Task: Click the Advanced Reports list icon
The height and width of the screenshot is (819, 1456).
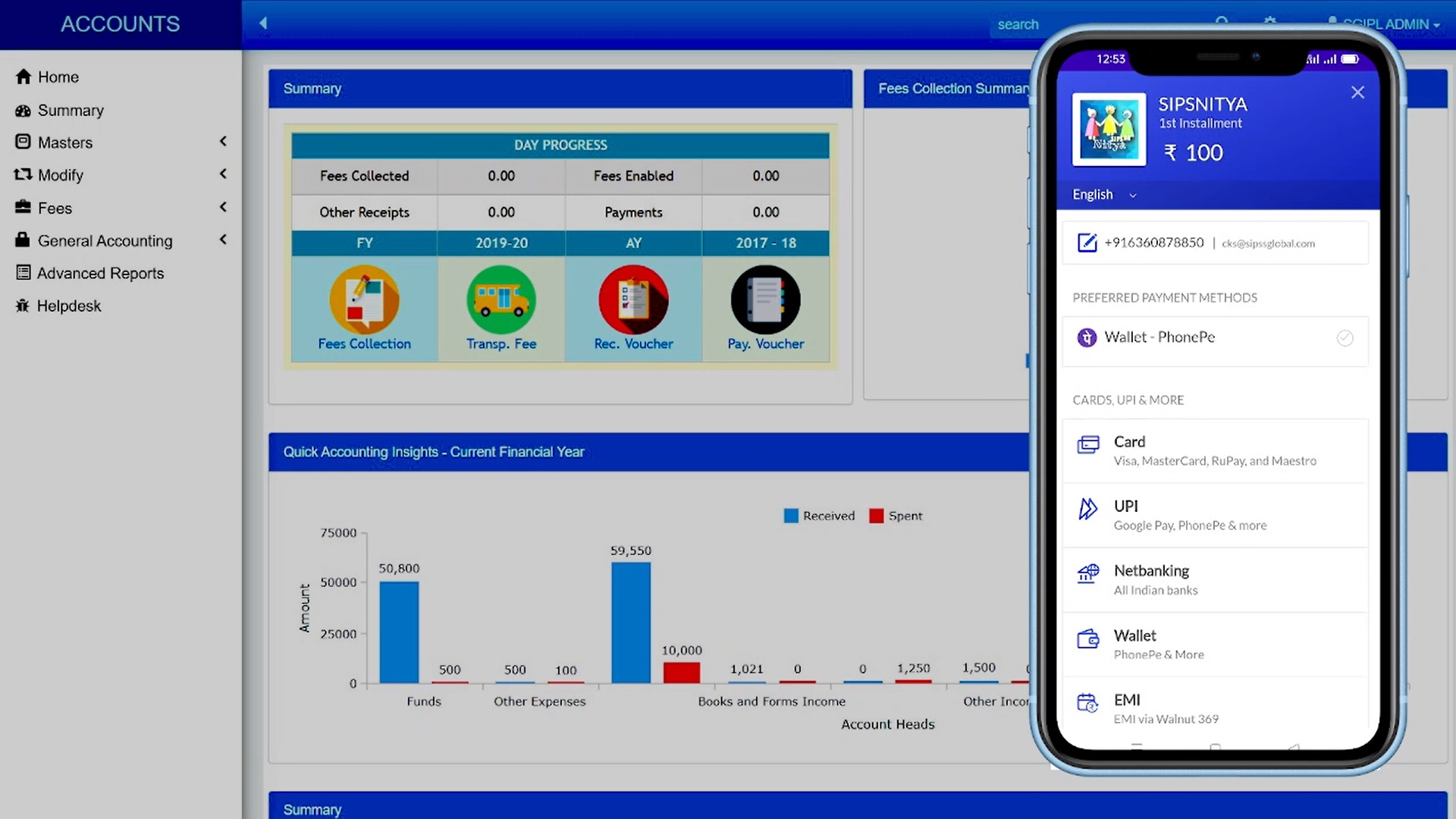Action: pyautogui.click(x=24, y=272)
